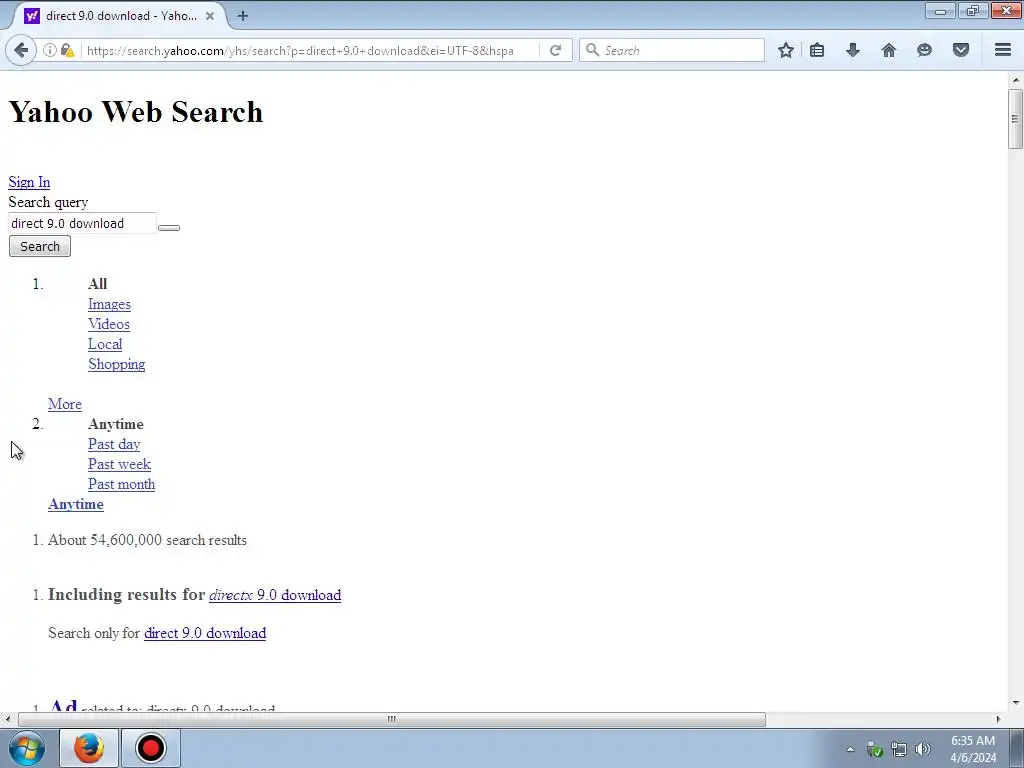Viewport: 1024px width, 768px height.
Task: Click the All results label
Action: coord(97,284)
